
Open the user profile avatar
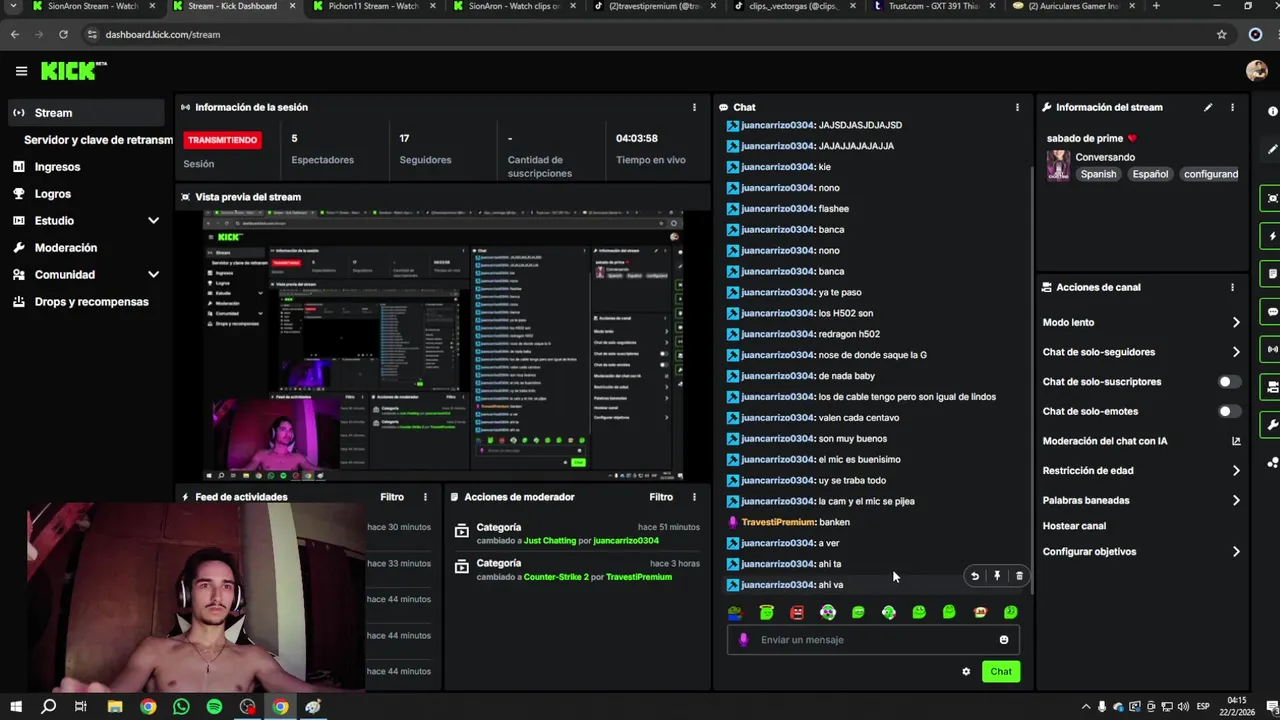pos(1257,70)
